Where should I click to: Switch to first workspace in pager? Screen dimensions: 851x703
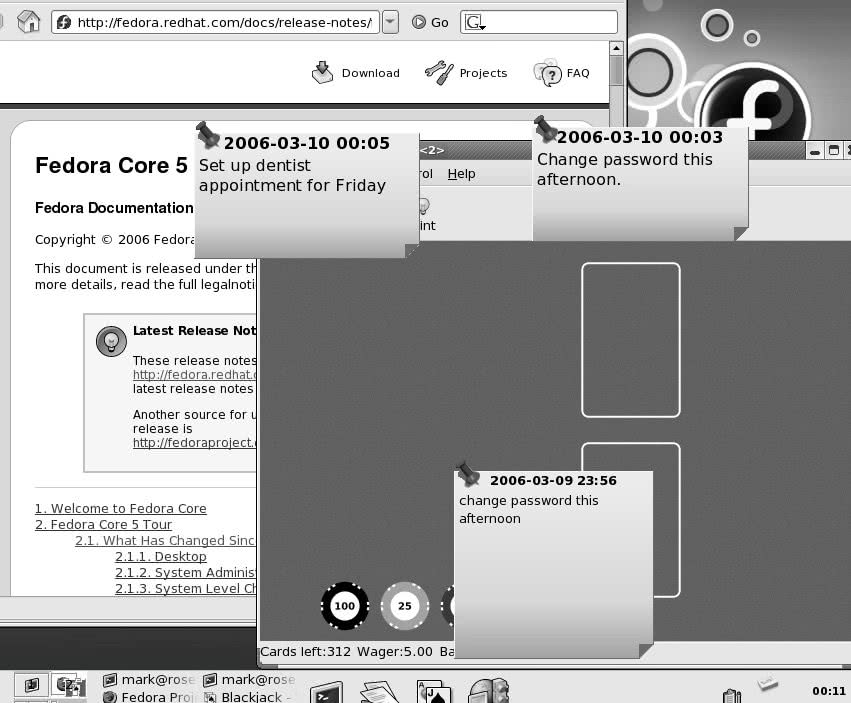pyautogui.click(x=31, y=685)
